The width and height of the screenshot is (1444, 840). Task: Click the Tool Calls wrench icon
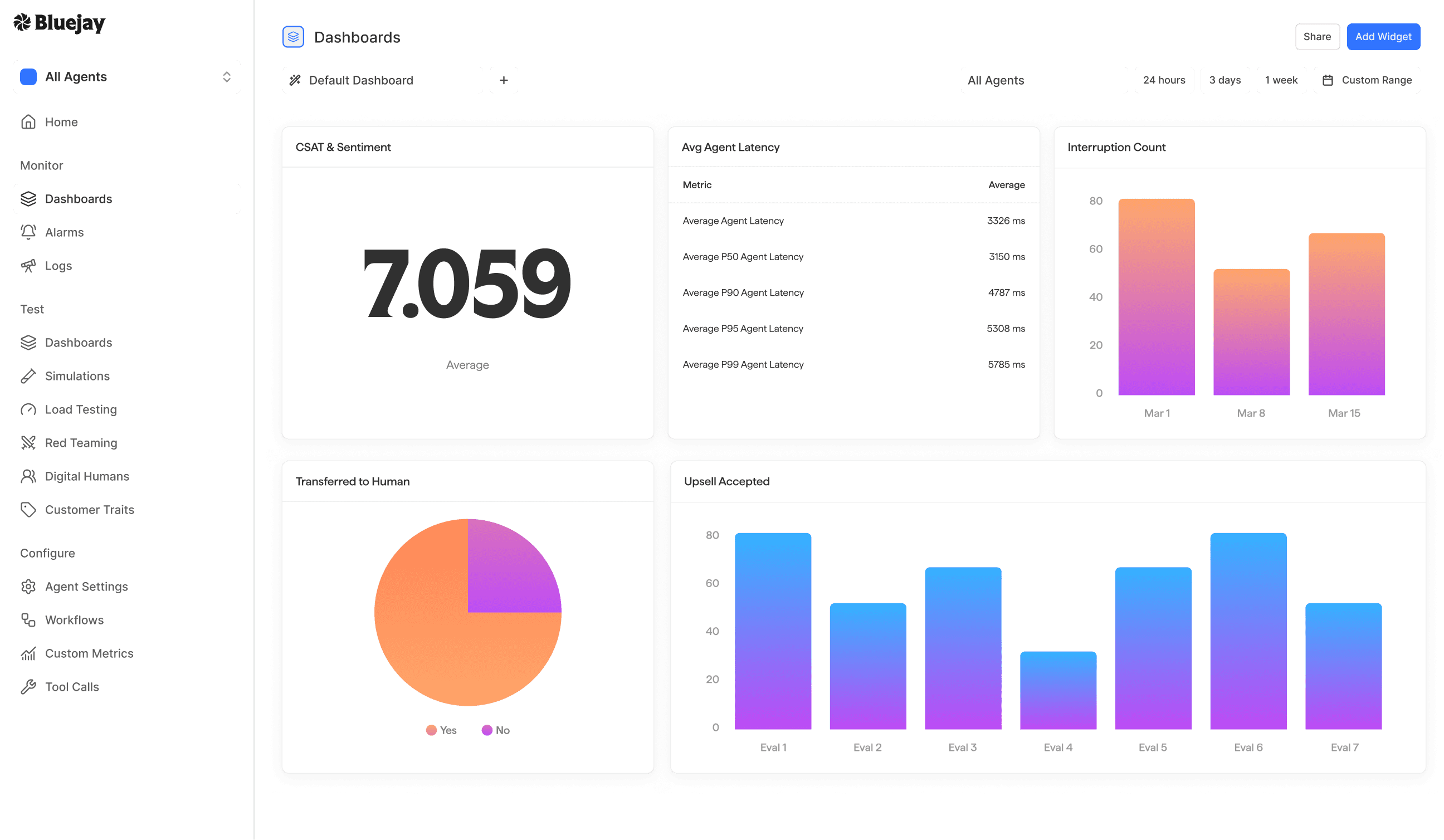click(x=28, y=686)
